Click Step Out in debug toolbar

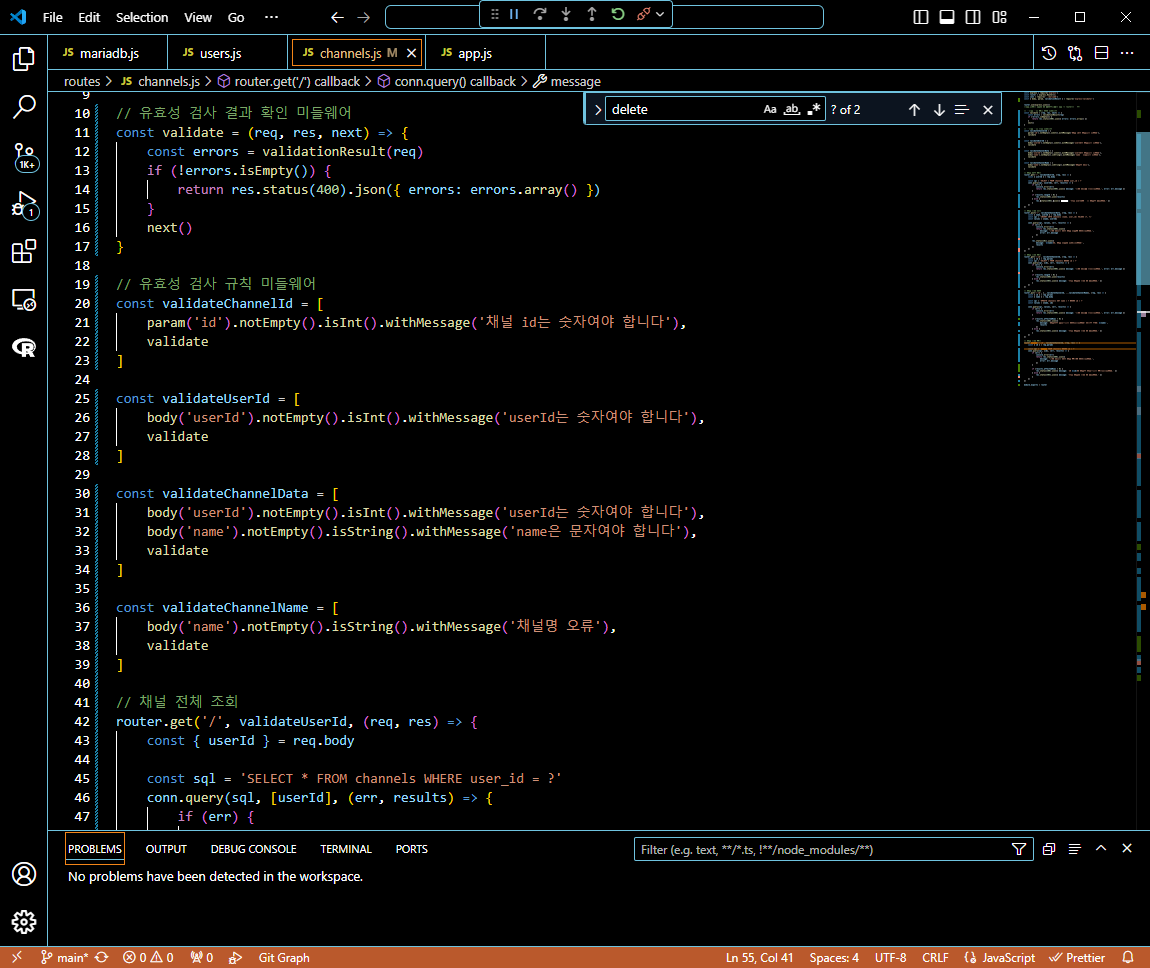coord(592,14)
